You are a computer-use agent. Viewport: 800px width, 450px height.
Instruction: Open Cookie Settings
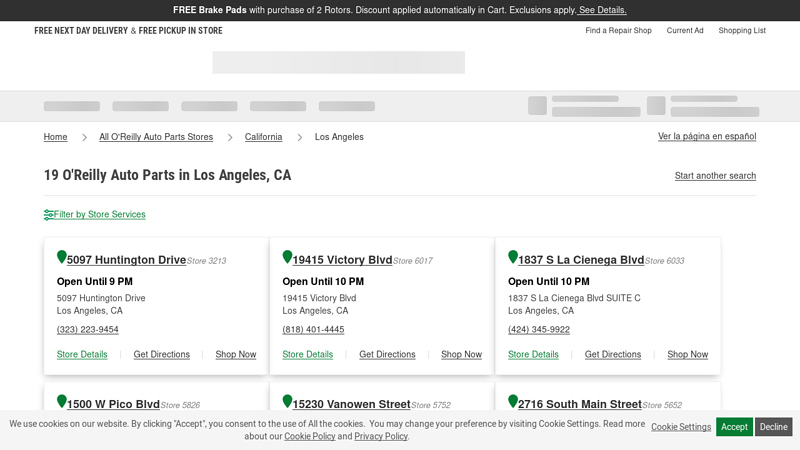tap(681, 427)
